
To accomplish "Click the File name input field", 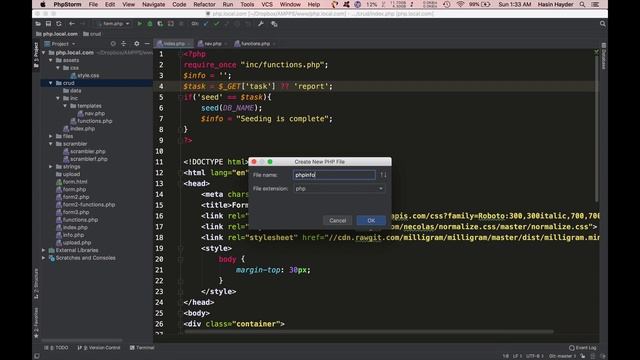I will click(334, 175).
